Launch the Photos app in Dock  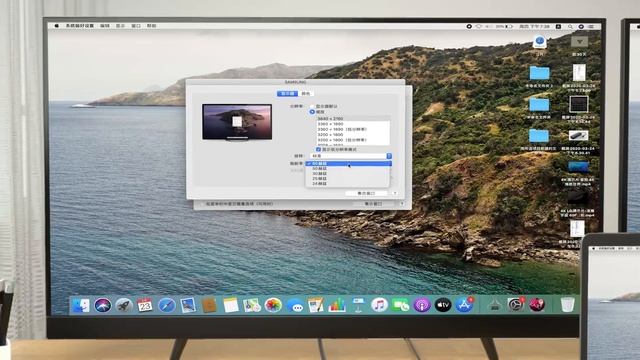[273, 305]
